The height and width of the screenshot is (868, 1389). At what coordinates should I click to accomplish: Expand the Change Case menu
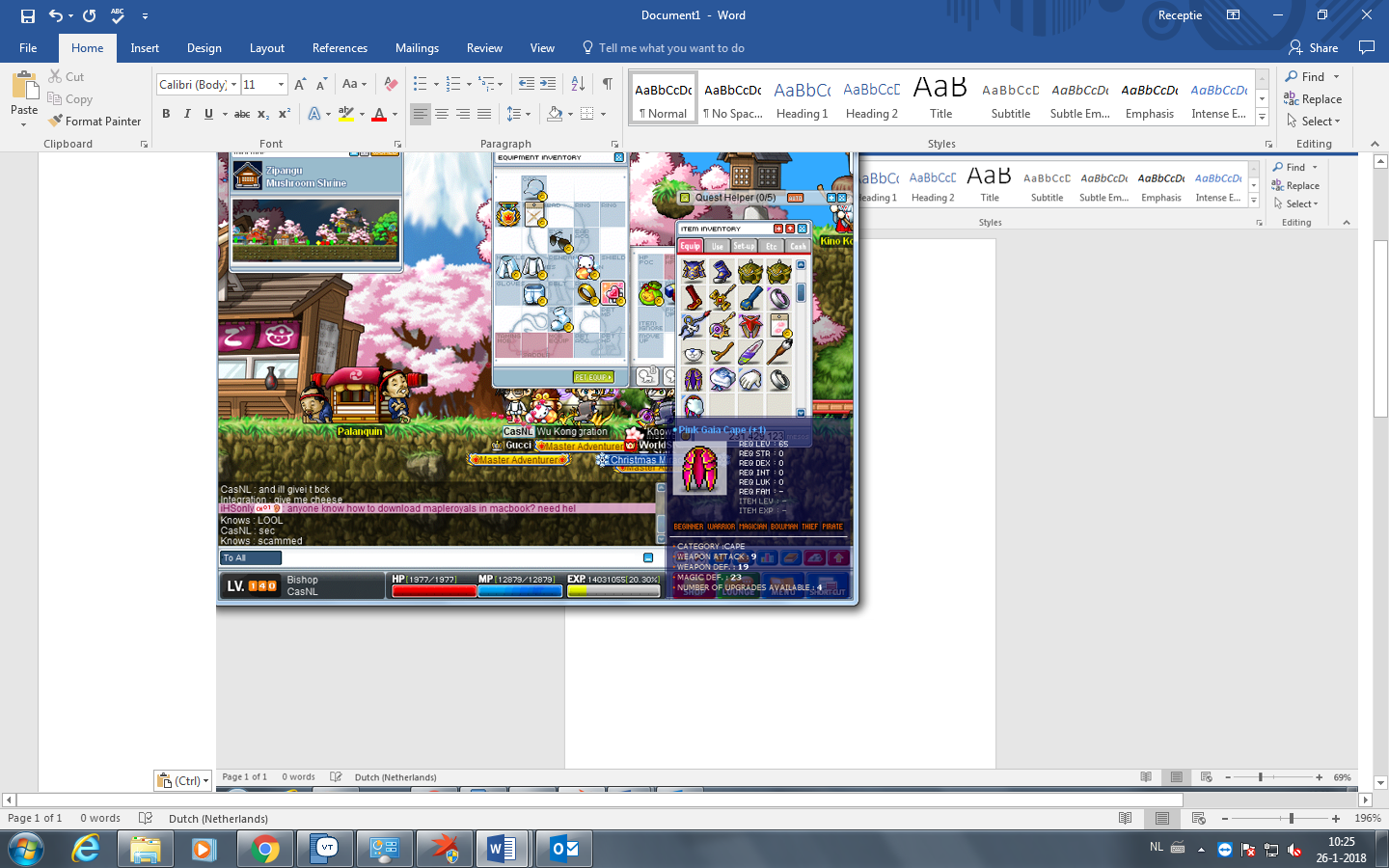pos(353,84)
